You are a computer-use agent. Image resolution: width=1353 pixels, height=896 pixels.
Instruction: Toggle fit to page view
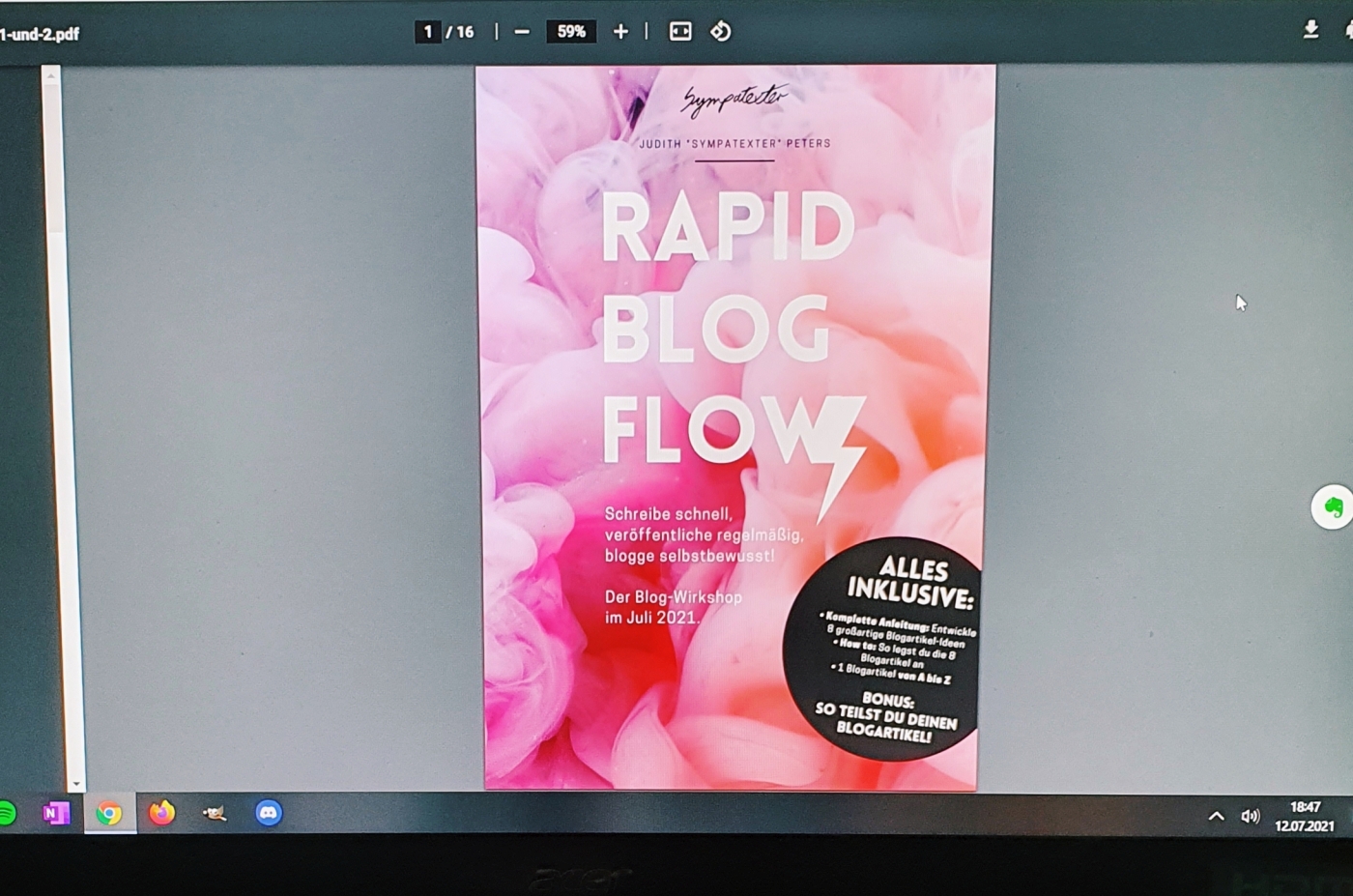click(x=680, y=32)
